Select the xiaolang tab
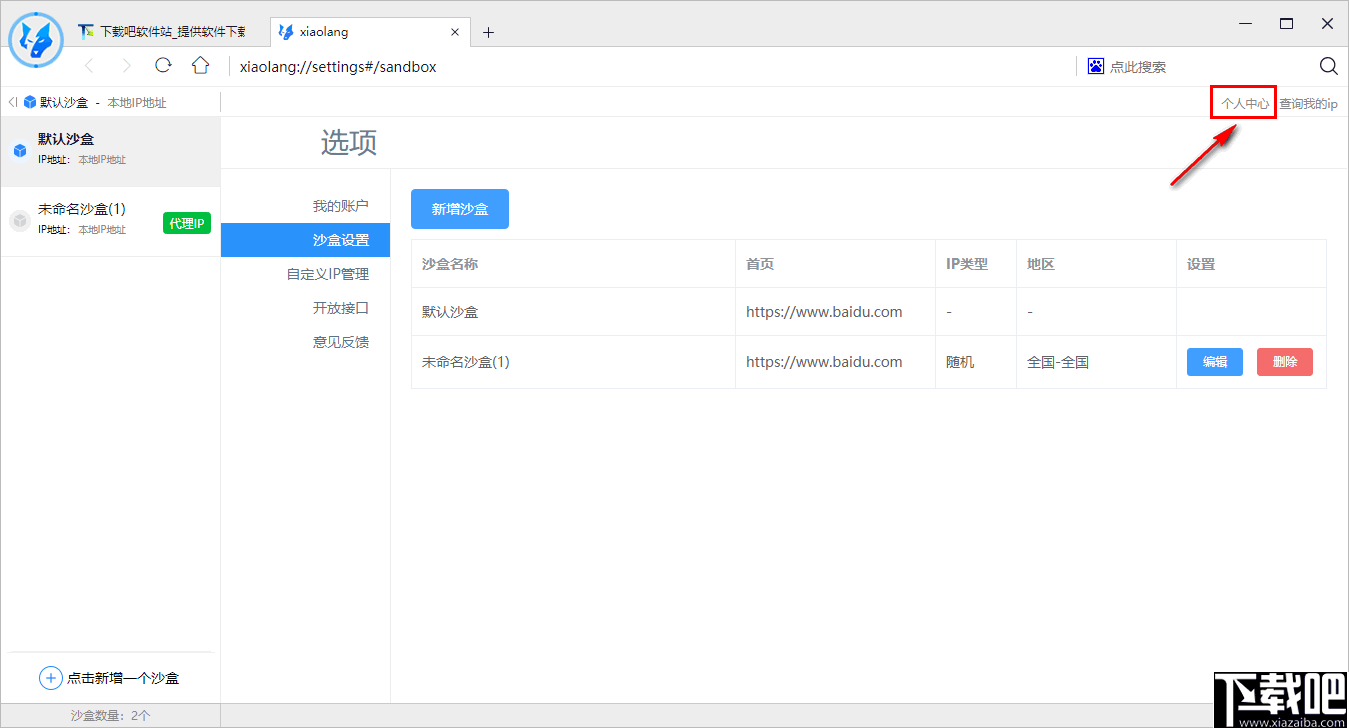The width and height of the screenshot is (1349, 728). point(370,32)
